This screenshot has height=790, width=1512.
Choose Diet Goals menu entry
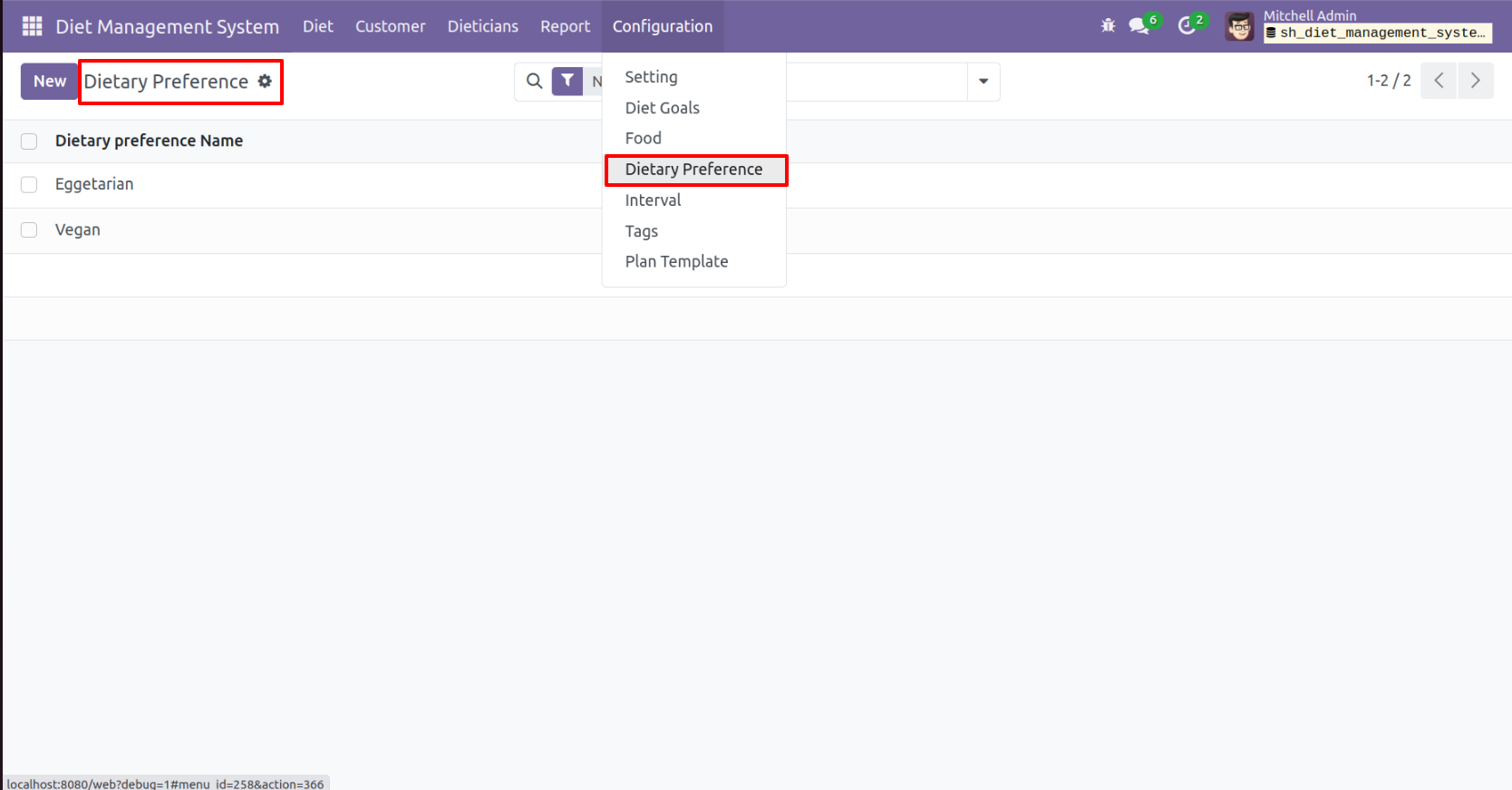[694, 108]
